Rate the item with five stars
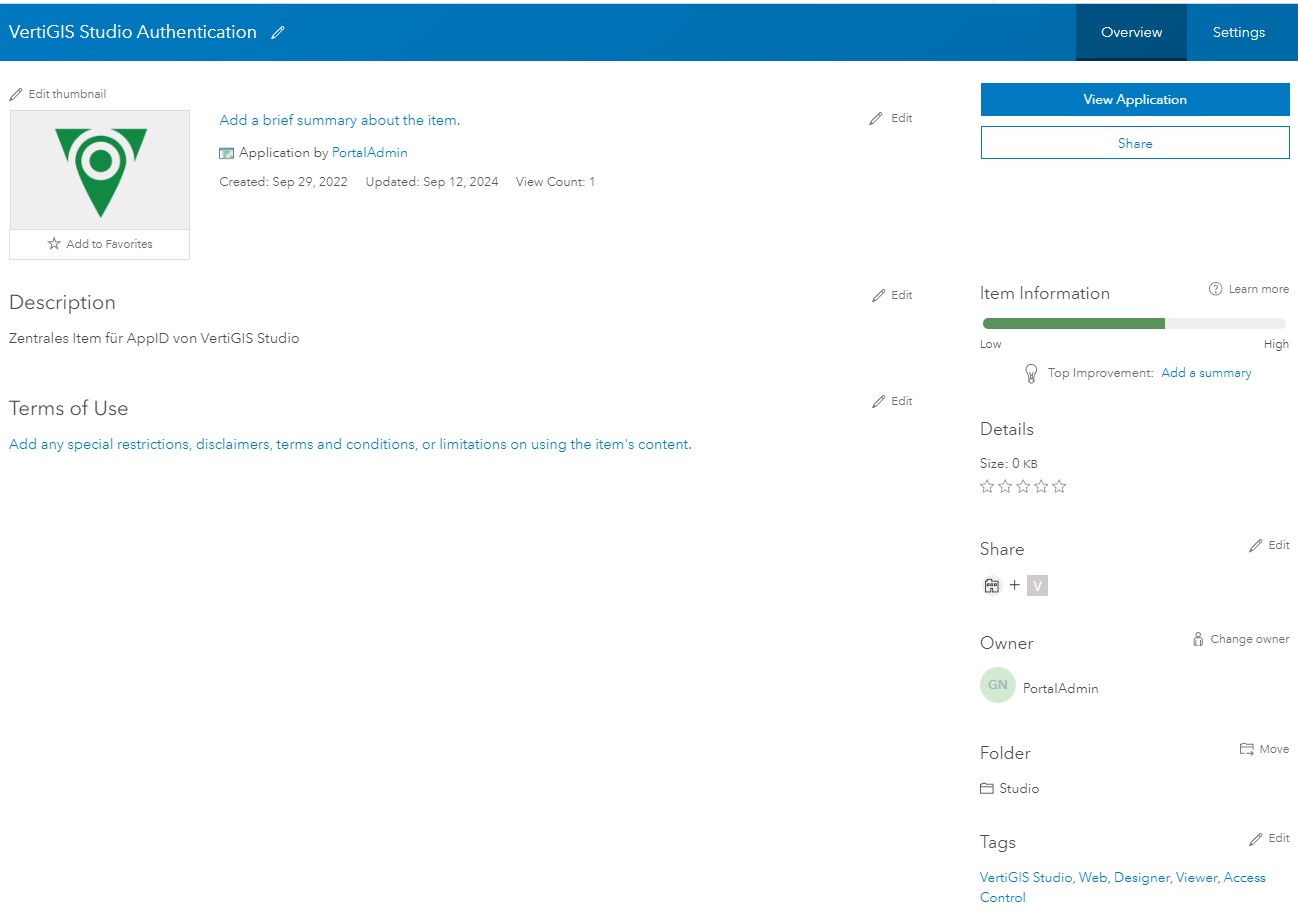This screenshot has height=911, width=1298. click(x=1059, y=486)
